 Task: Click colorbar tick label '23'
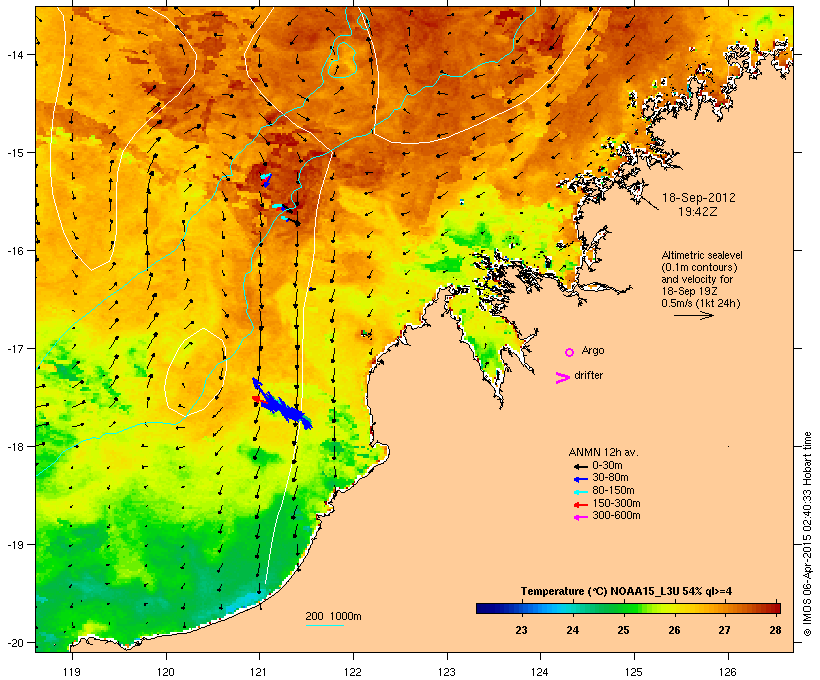pyautogui.click(x=521, y=630)
